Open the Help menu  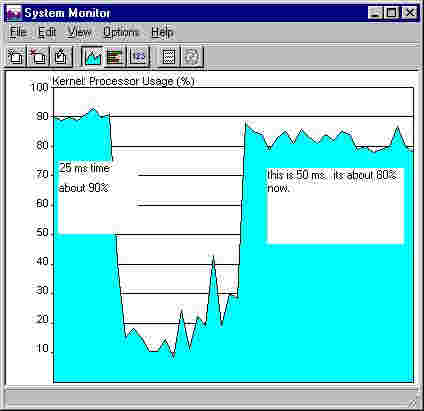click(x=162, y=32)
